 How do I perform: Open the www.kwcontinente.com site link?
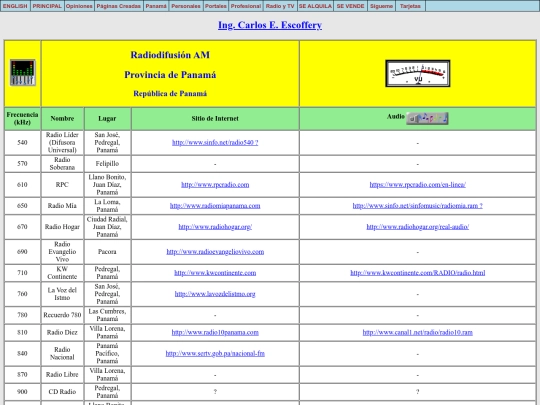[215, 273]
